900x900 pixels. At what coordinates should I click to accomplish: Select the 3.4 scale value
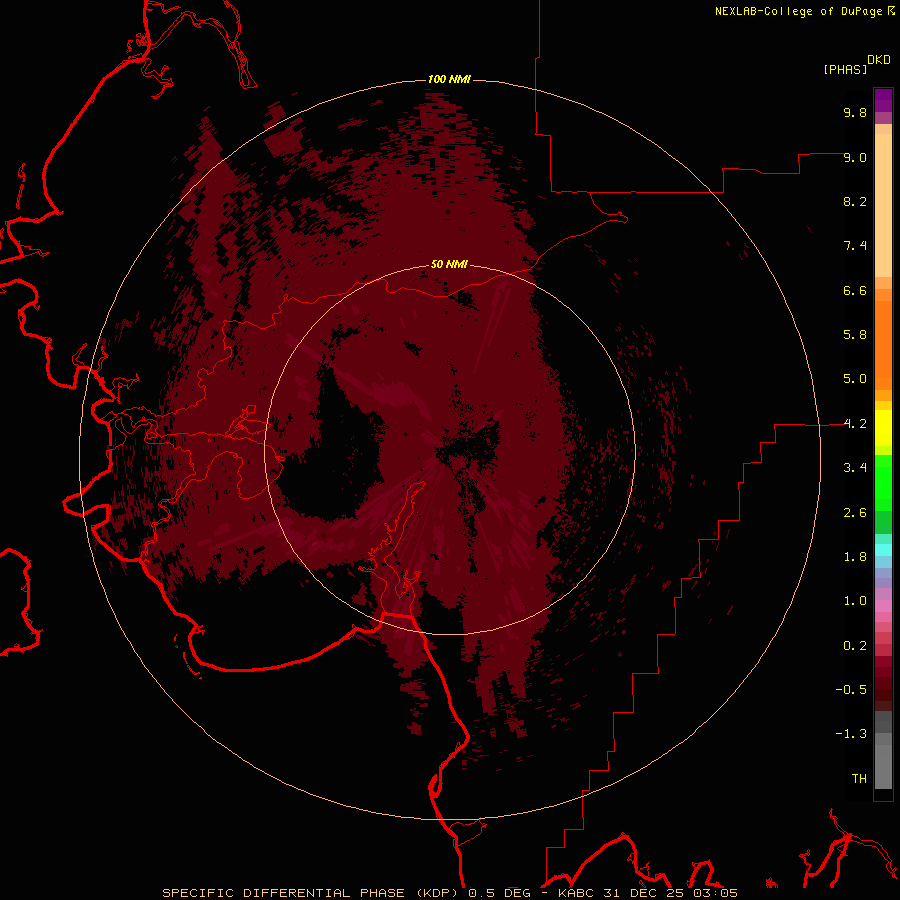click(x=855, y=468)
